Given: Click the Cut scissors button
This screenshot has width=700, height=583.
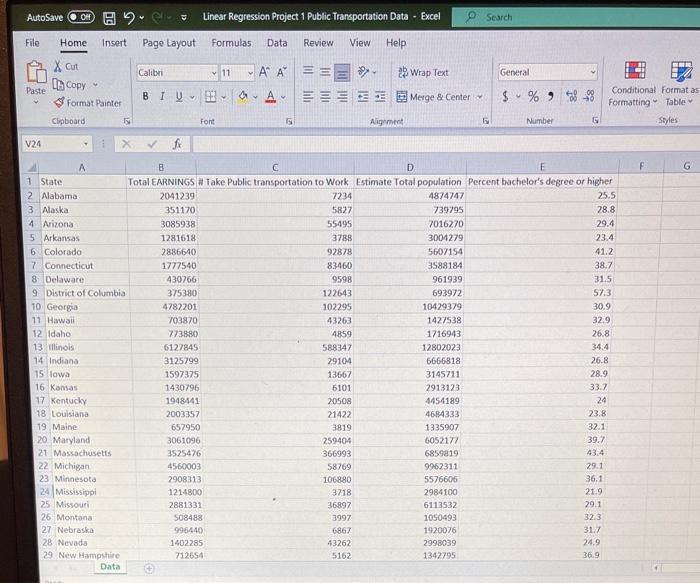Looking at the screenshot, I should coord(66,67).
